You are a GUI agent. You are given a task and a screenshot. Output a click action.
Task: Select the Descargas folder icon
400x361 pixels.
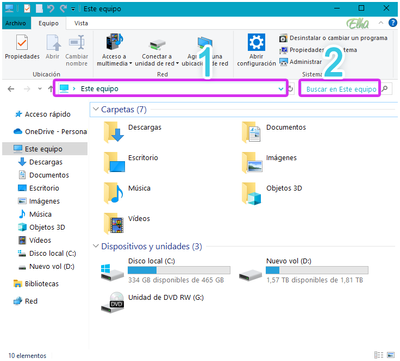click(x=114, y=132)
